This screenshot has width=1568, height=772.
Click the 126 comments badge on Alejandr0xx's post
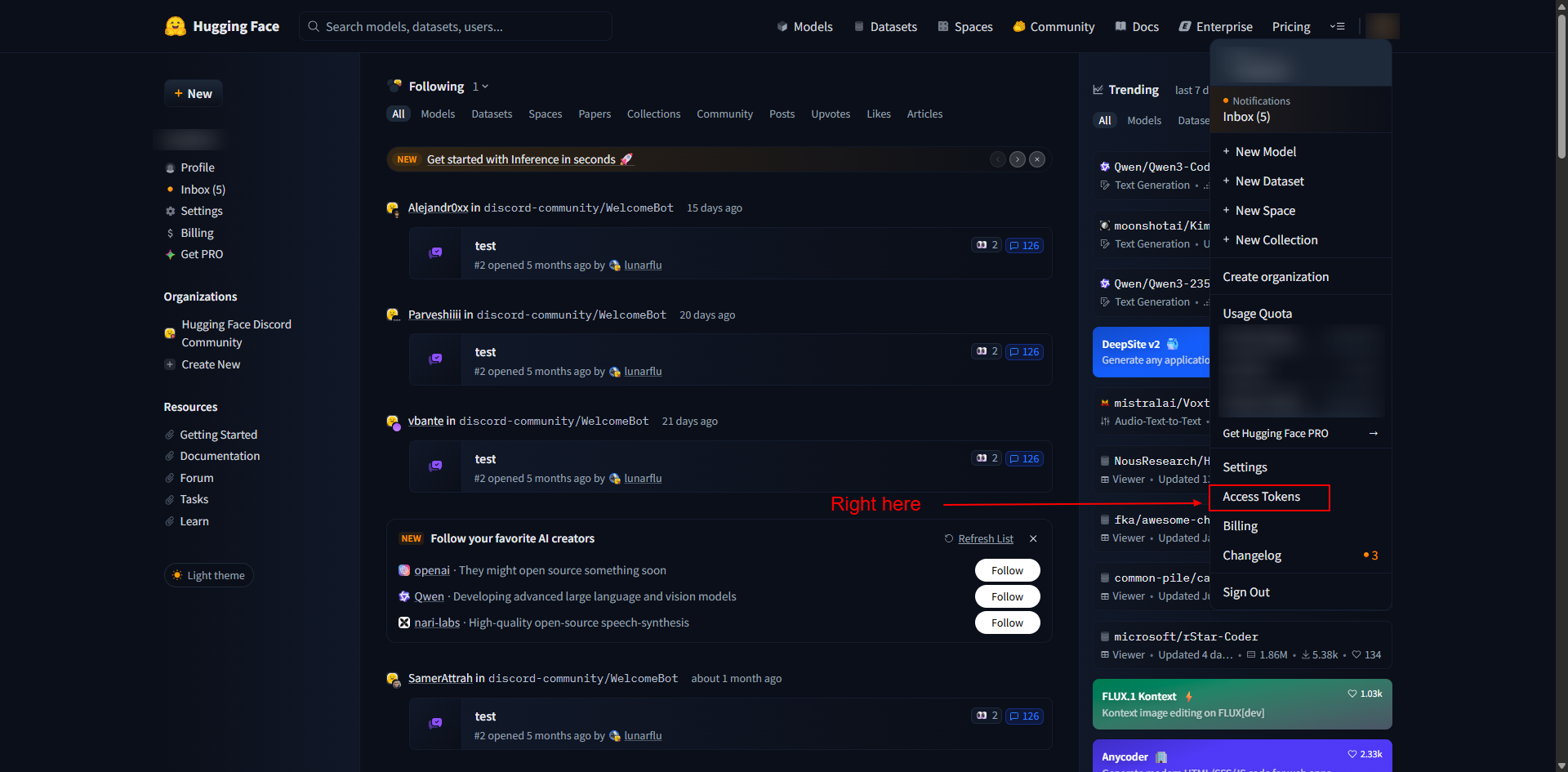click(x=1024, y=245)
